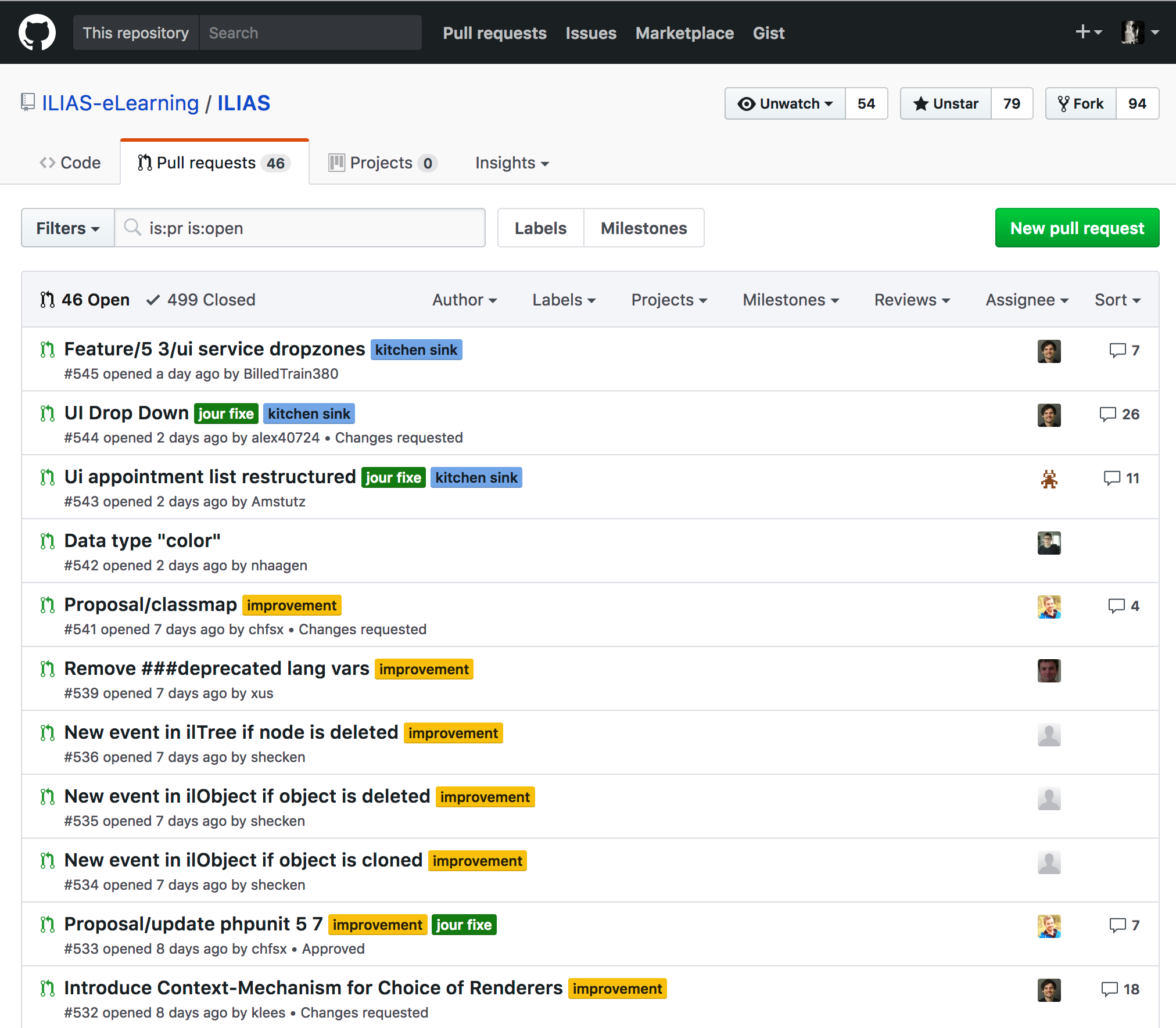Open the Projects tab
Viewport: 1176px width, 1028px height.
(x=382, y=163)
